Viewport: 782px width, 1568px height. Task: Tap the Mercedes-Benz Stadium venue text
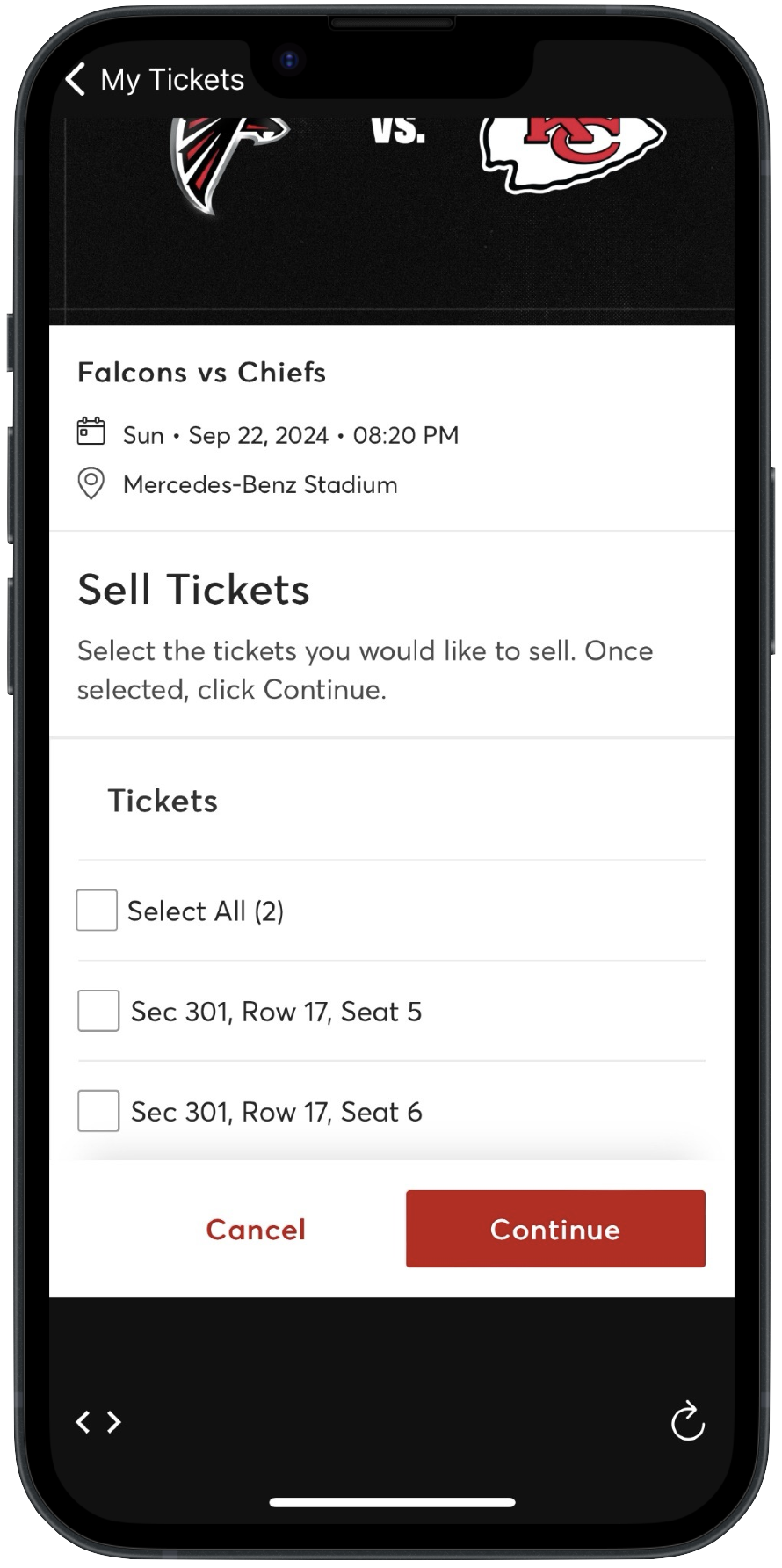pyautogui.click(x=260, y=484)
